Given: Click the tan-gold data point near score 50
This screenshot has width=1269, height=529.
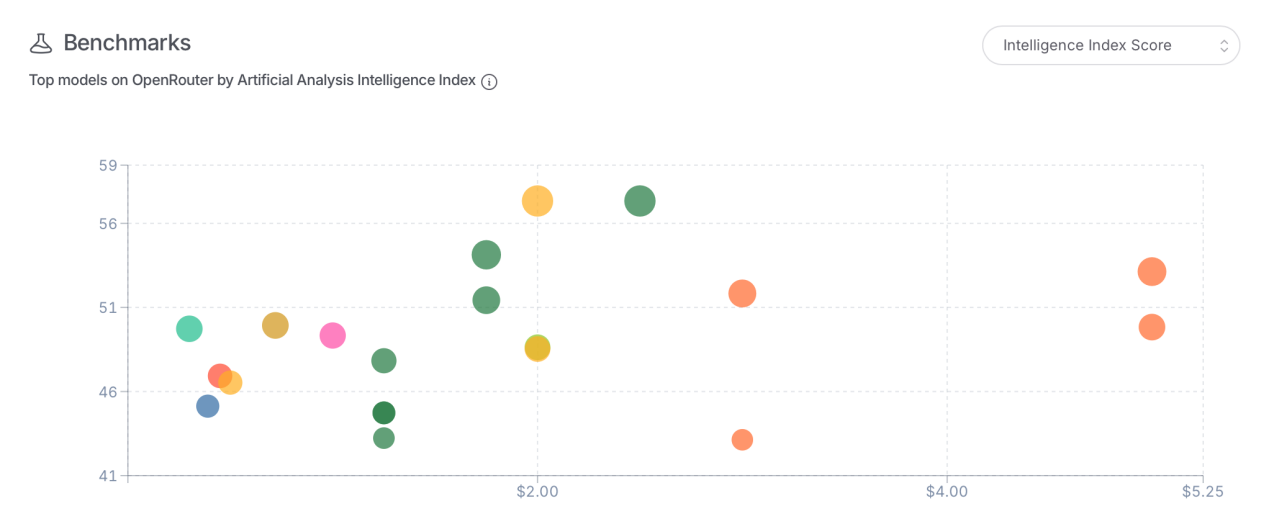Looking at the screenshot, I should click(x=275, y=325).
